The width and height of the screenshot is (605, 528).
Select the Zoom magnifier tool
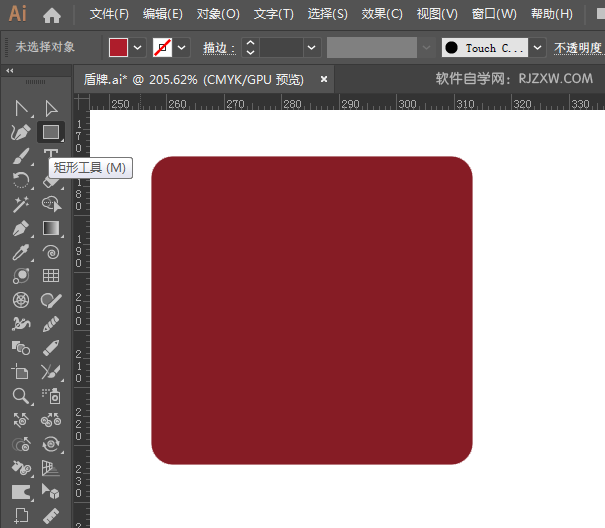(x=20, y=396)
